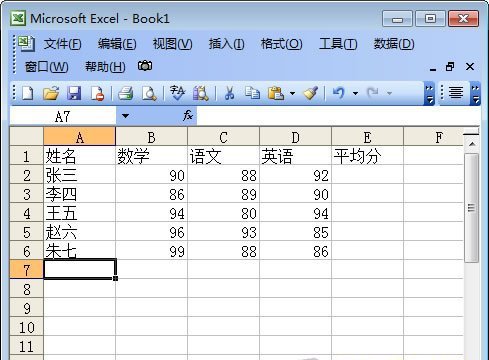Open the 帮助(H) menu
This screenshot has width=489, height=360.
(x=105, y=67)
